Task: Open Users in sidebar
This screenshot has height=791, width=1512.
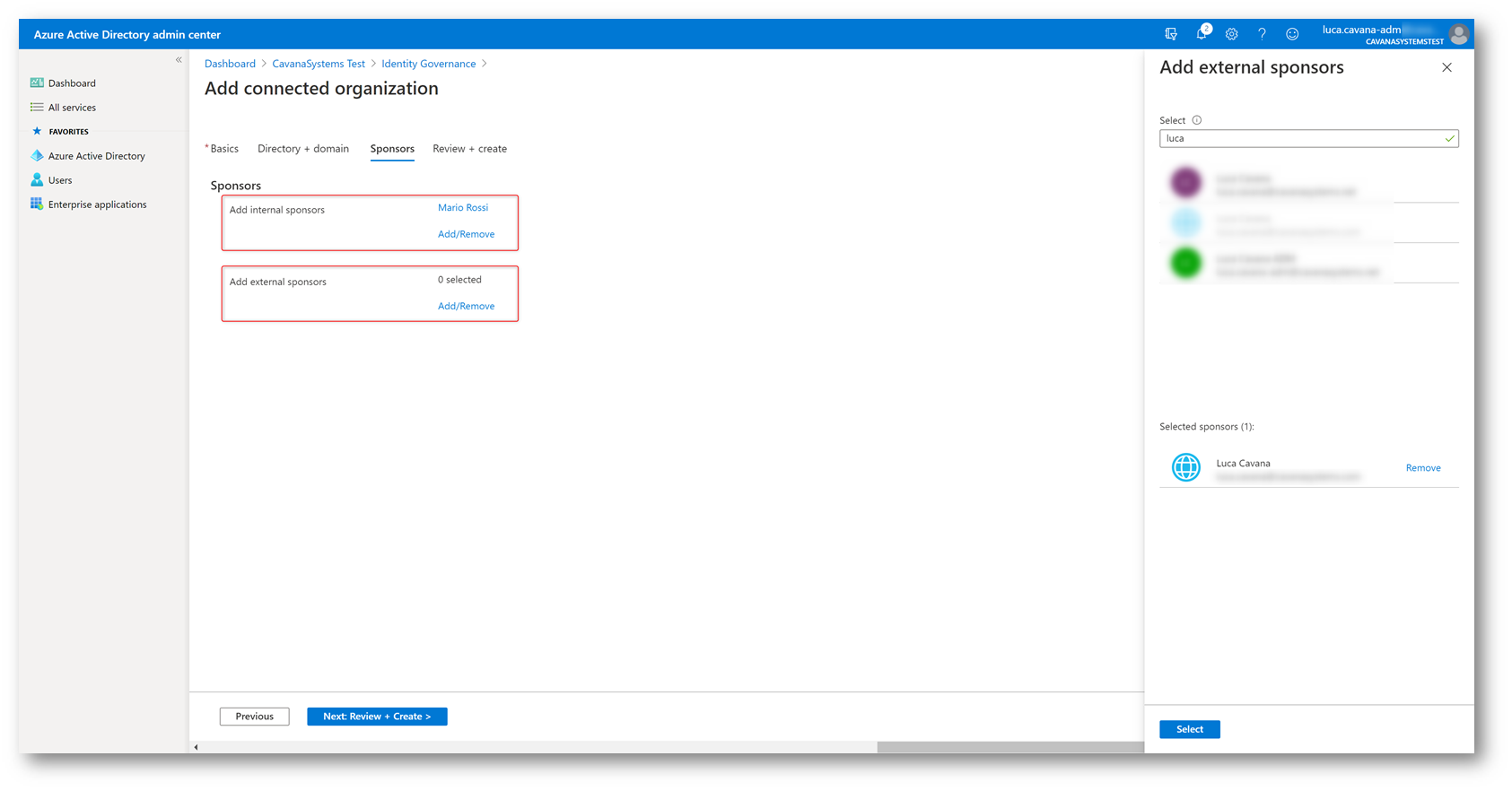Action: pos(60,180)
